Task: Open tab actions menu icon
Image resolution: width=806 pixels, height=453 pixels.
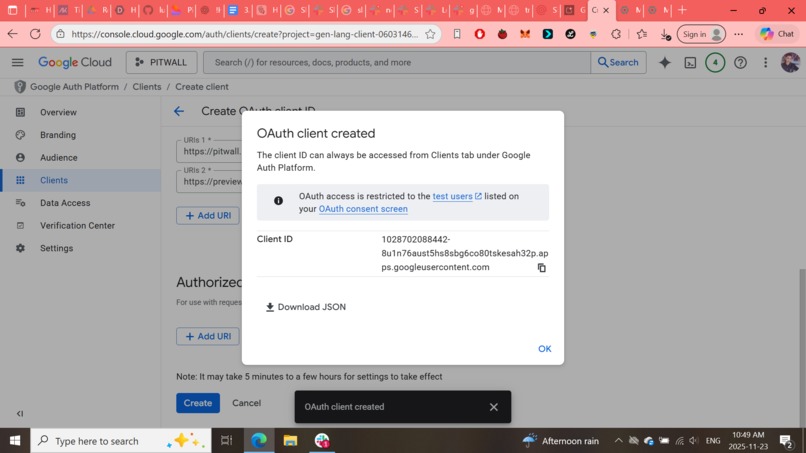Action: click(x=13, y=10)
